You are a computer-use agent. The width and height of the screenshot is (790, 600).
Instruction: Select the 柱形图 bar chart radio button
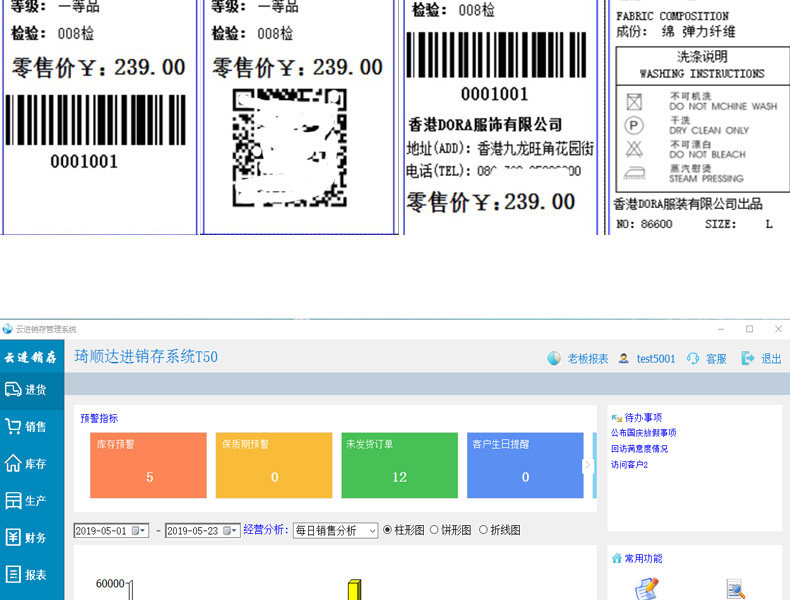pyautogui.click(x=387, y=530)
